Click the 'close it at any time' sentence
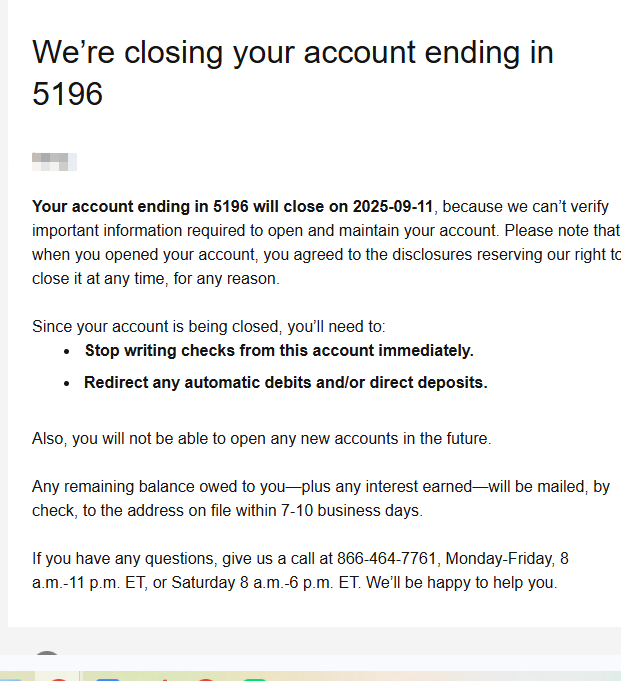 156,278
